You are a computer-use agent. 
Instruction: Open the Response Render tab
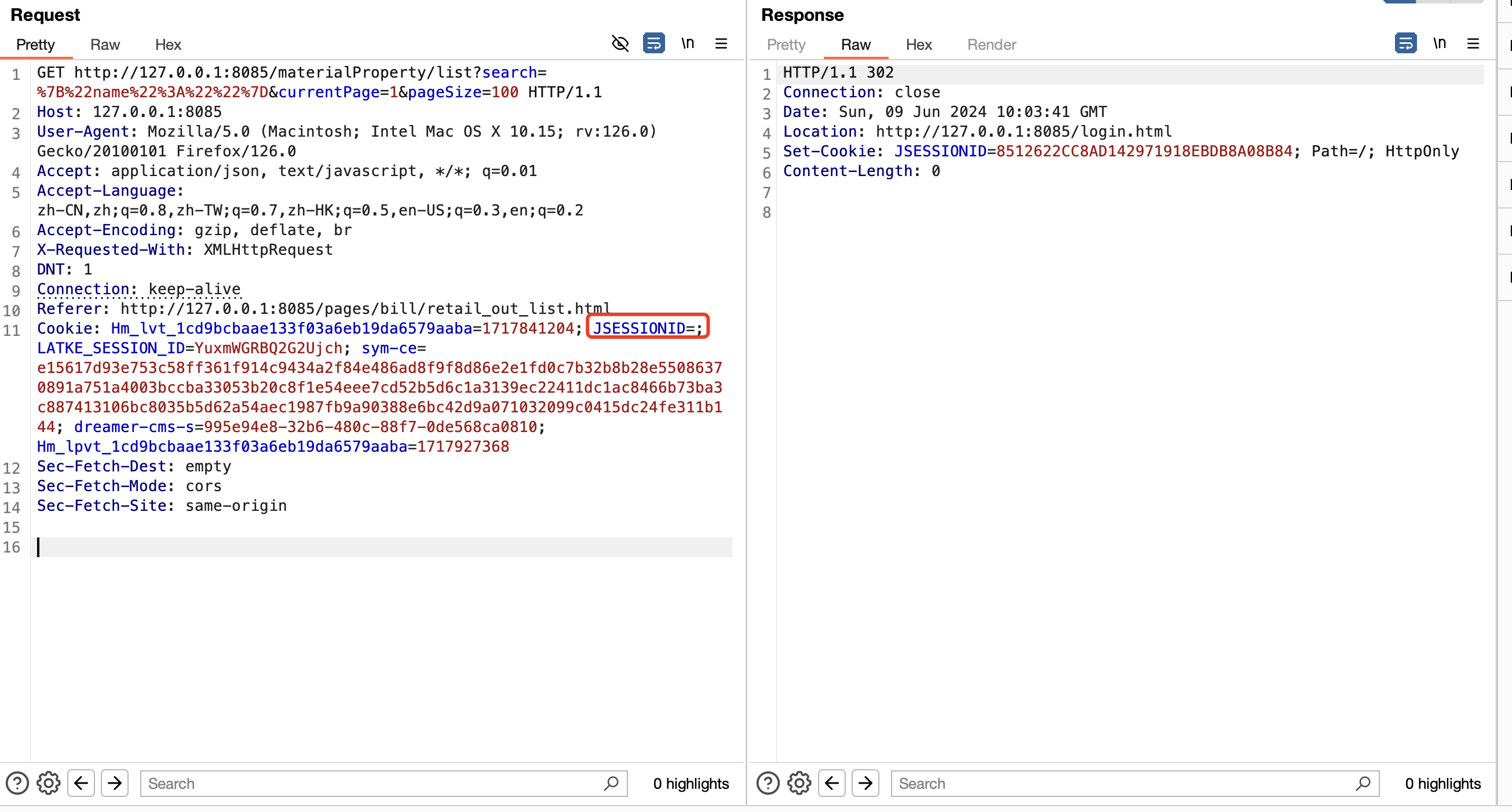coord(991,45)
